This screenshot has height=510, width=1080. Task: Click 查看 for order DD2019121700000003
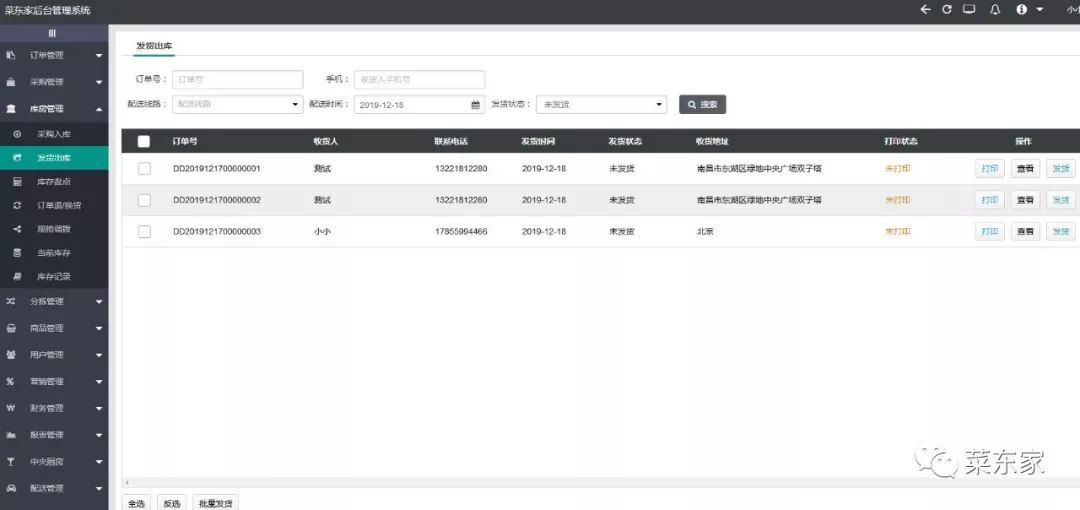(x=1026, y=232)
